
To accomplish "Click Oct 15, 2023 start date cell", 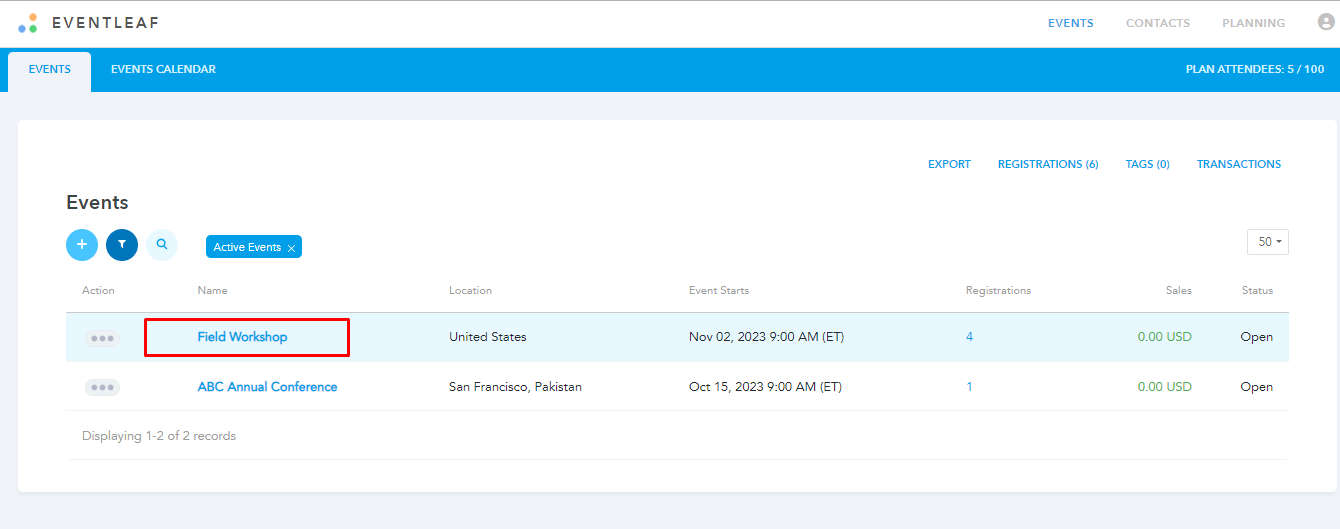I will 765,387.
